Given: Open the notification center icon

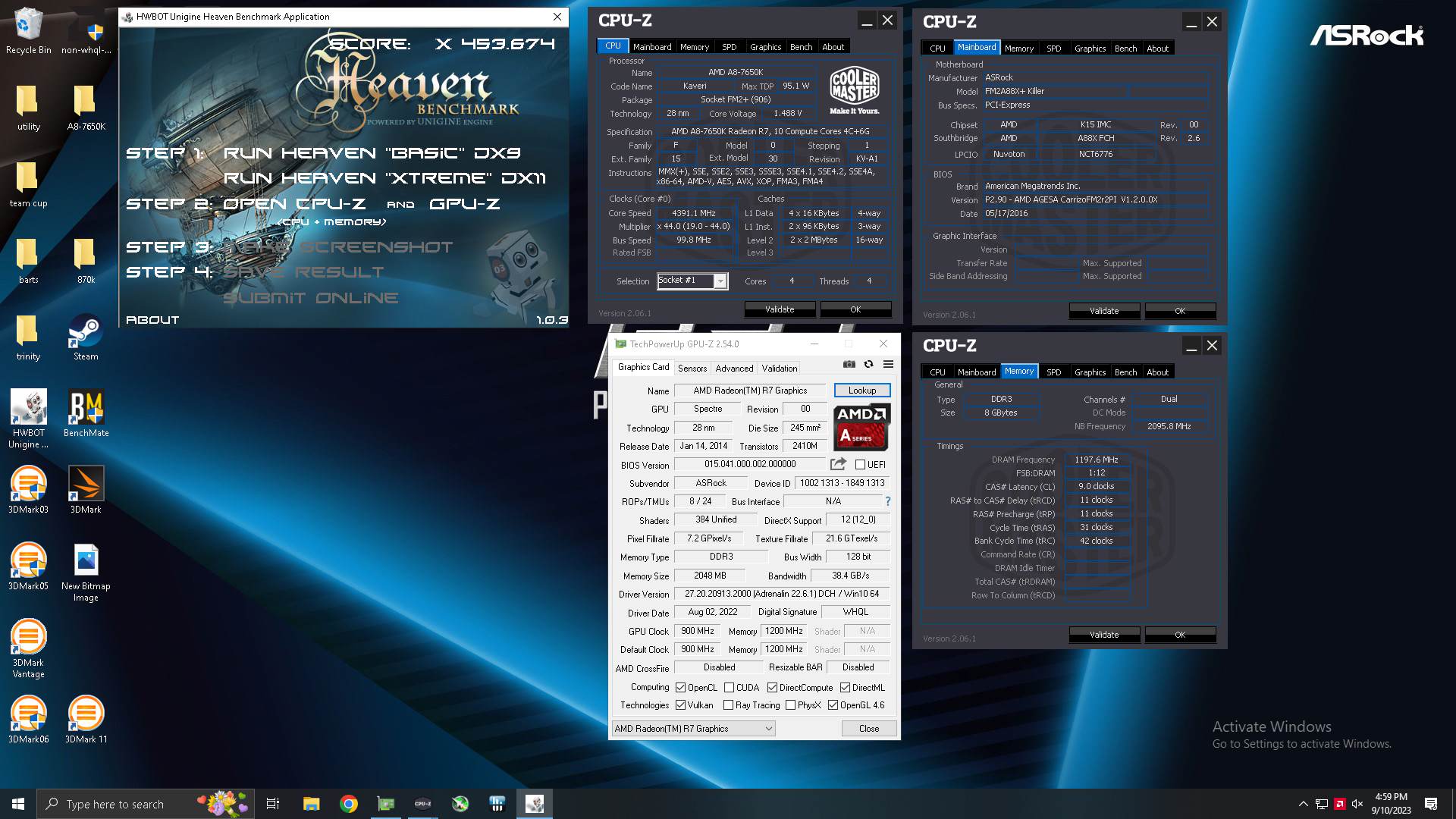Looking at the screenshot, I should click(x=1431, y=804).
